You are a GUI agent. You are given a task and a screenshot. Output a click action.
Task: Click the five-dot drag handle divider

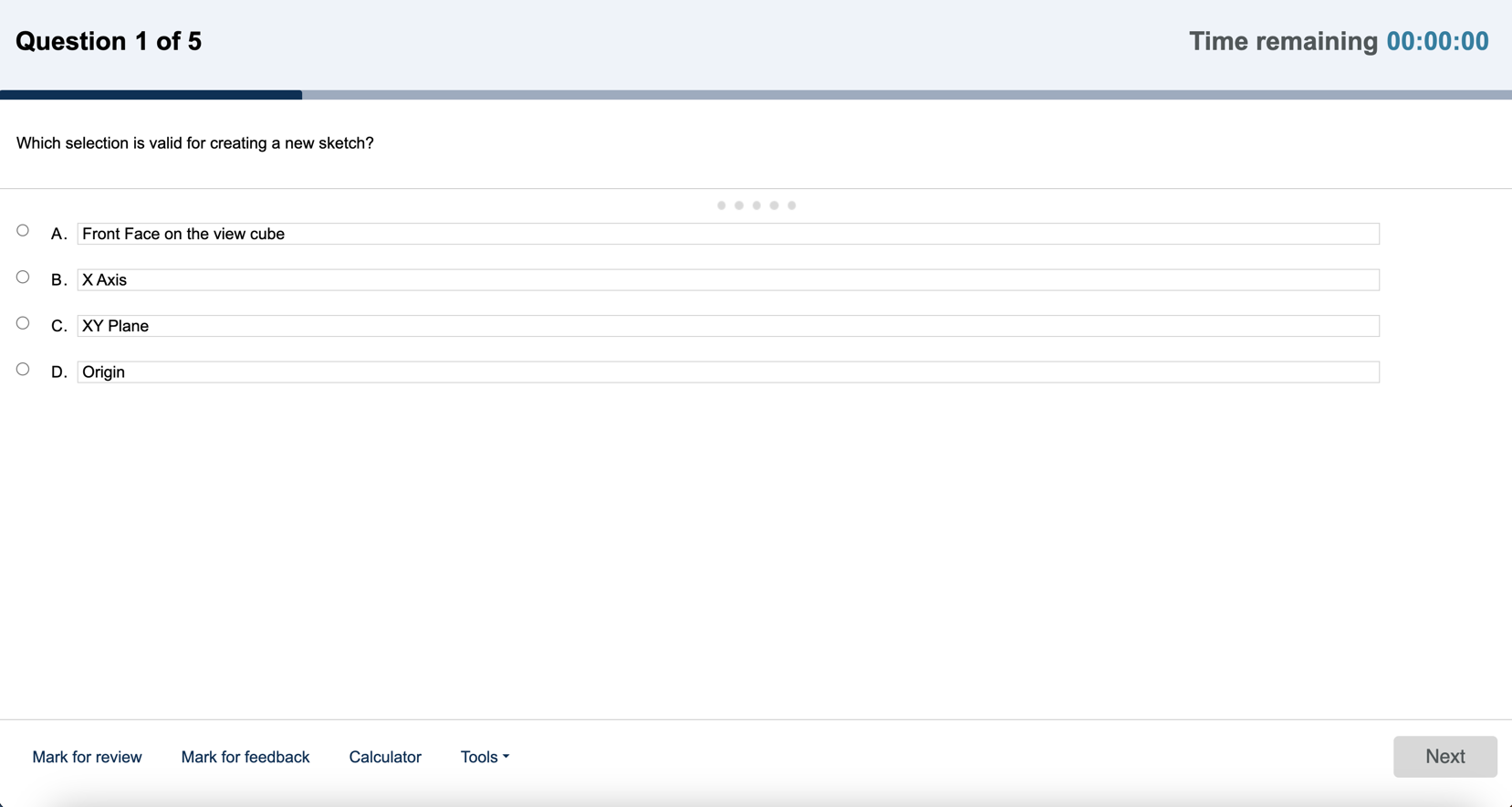pyautogui.click(x=756, y=205)
